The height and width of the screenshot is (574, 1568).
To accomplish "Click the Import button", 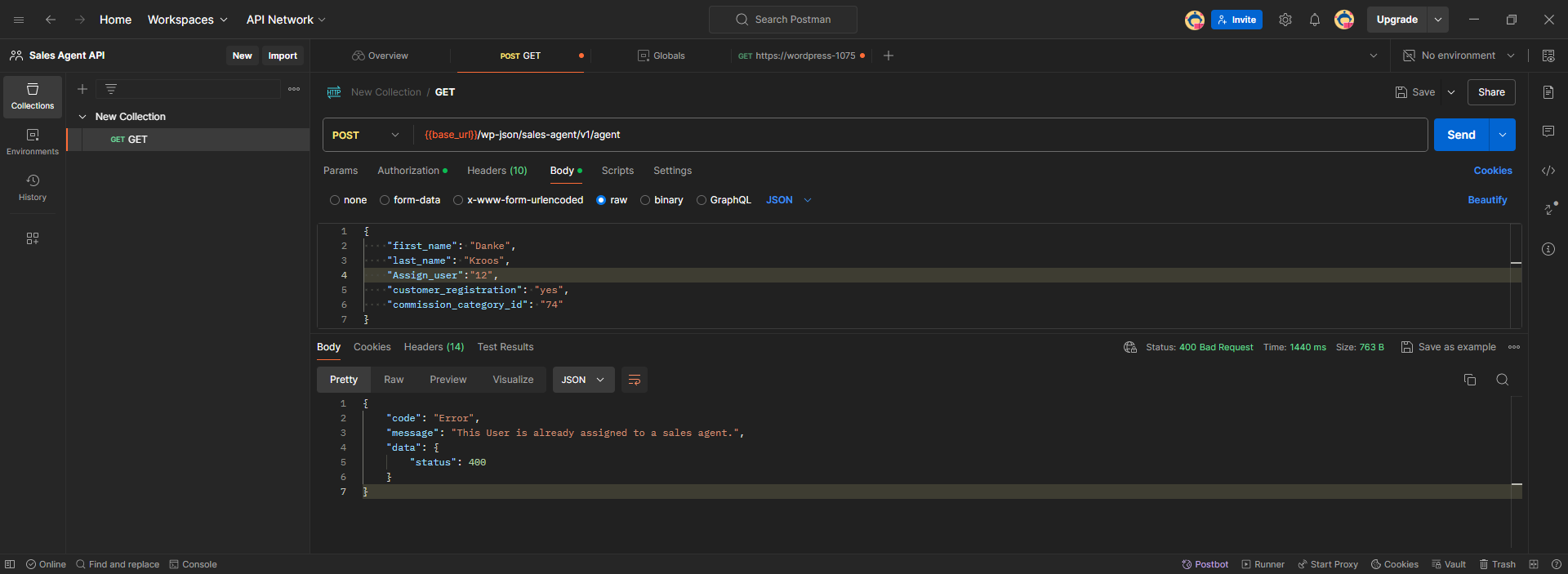I will 283,56.
